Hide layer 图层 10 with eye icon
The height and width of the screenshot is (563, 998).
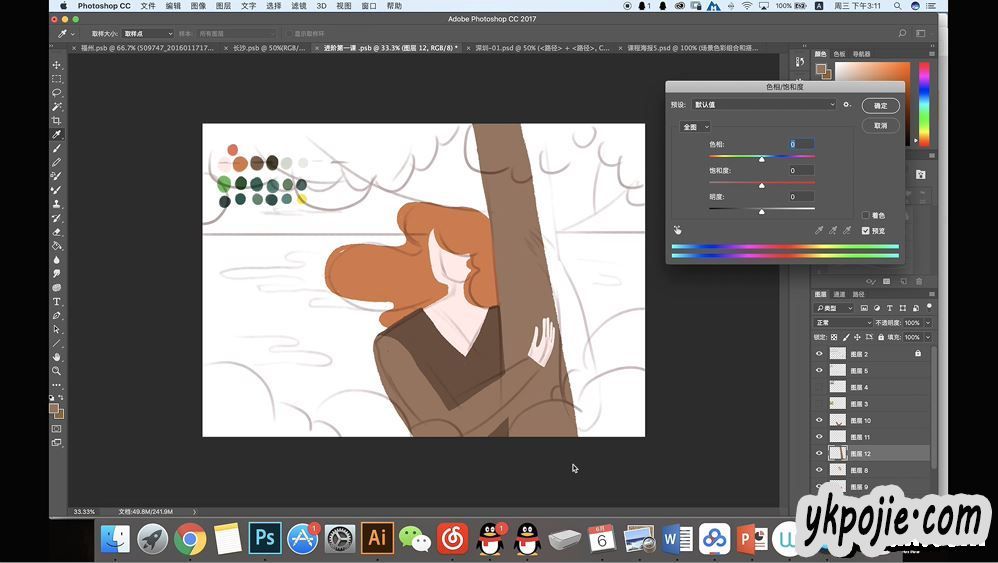click(x=819, y=421)
